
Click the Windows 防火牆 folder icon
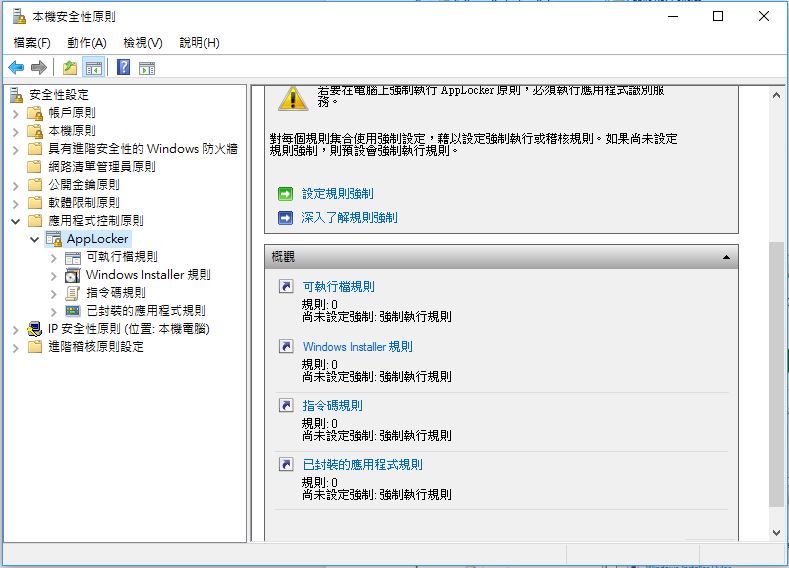point(35,148)
